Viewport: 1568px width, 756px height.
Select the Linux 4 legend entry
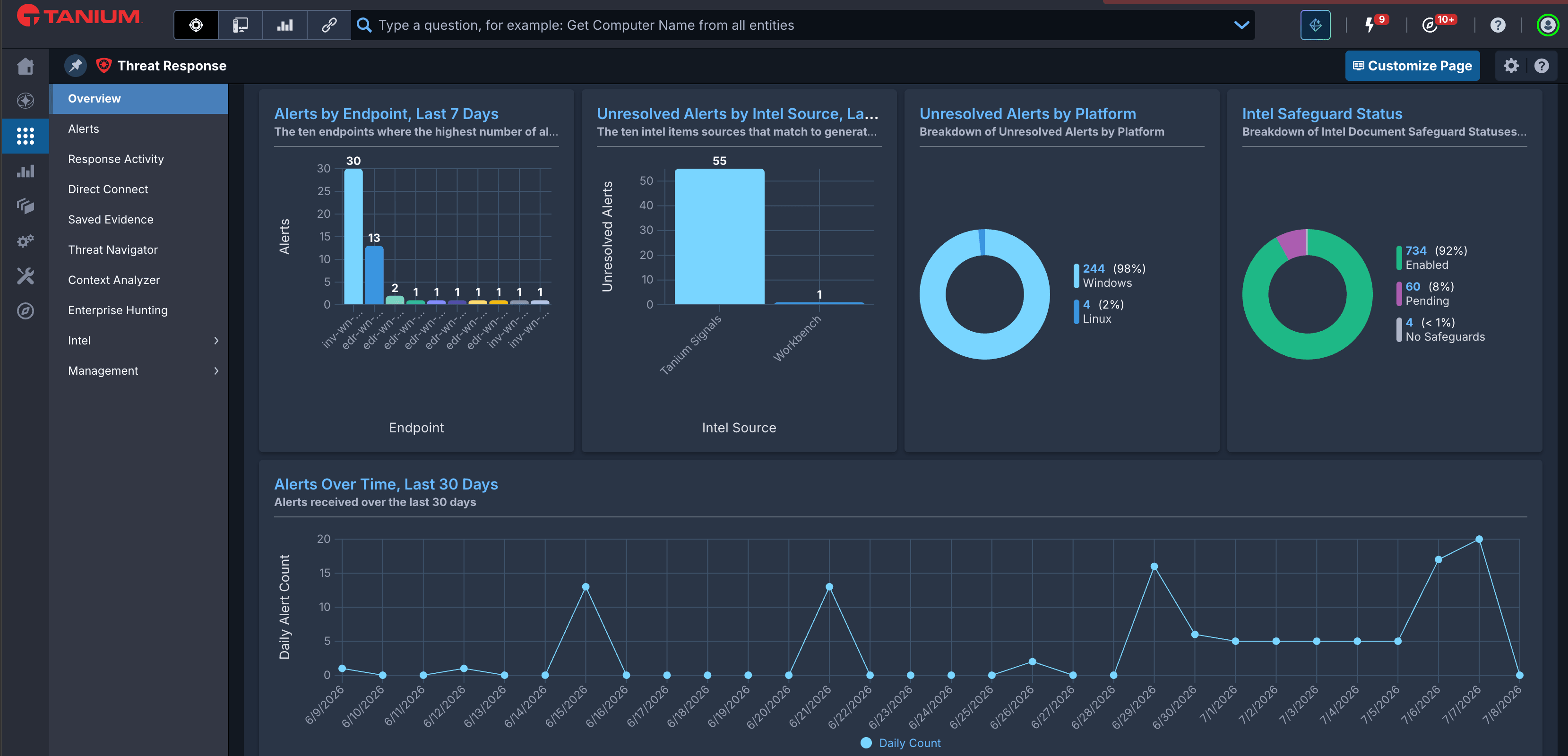(x=1099, y=312)
